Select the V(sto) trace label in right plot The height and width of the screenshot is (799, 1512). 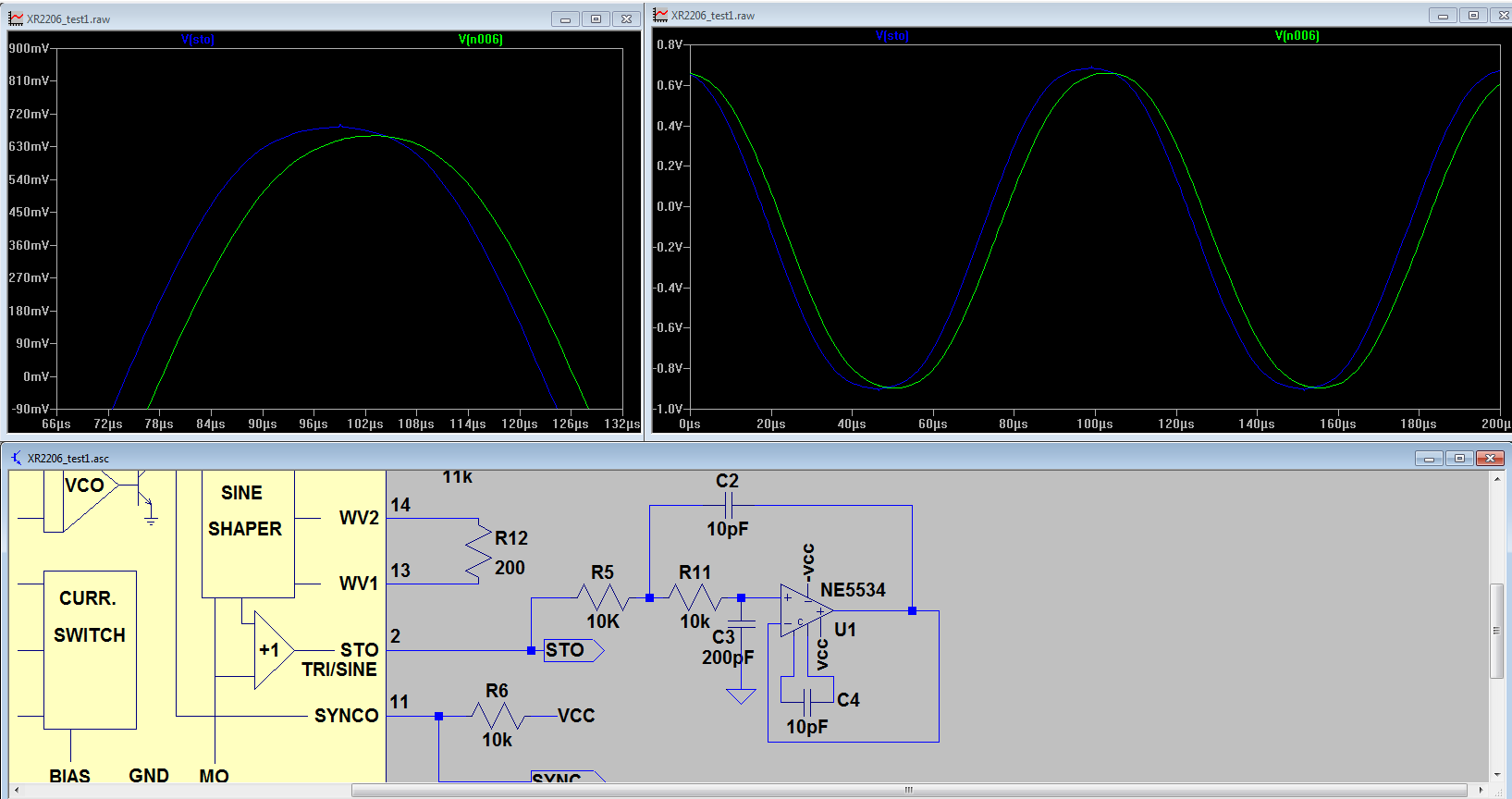(x=892, y=36)
